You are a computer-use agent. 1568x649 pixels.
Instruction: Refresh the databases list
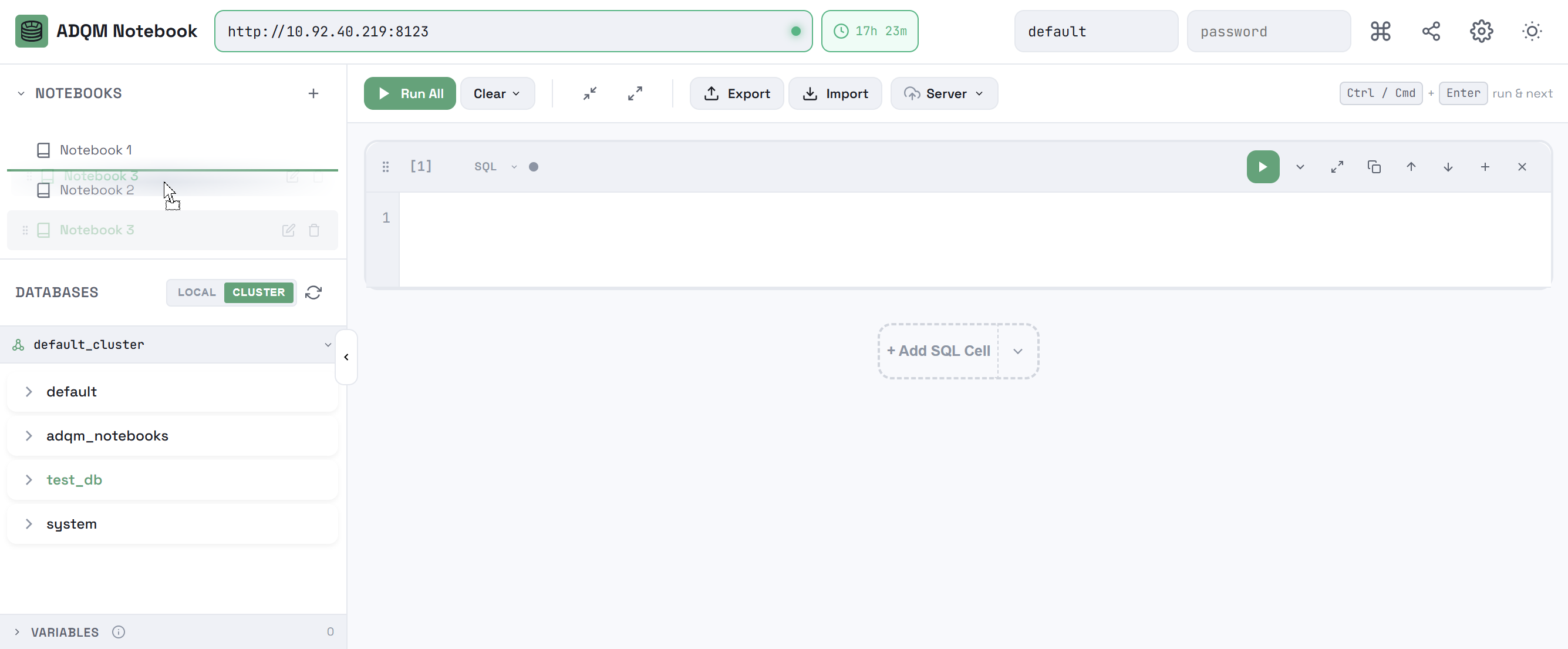313,293
